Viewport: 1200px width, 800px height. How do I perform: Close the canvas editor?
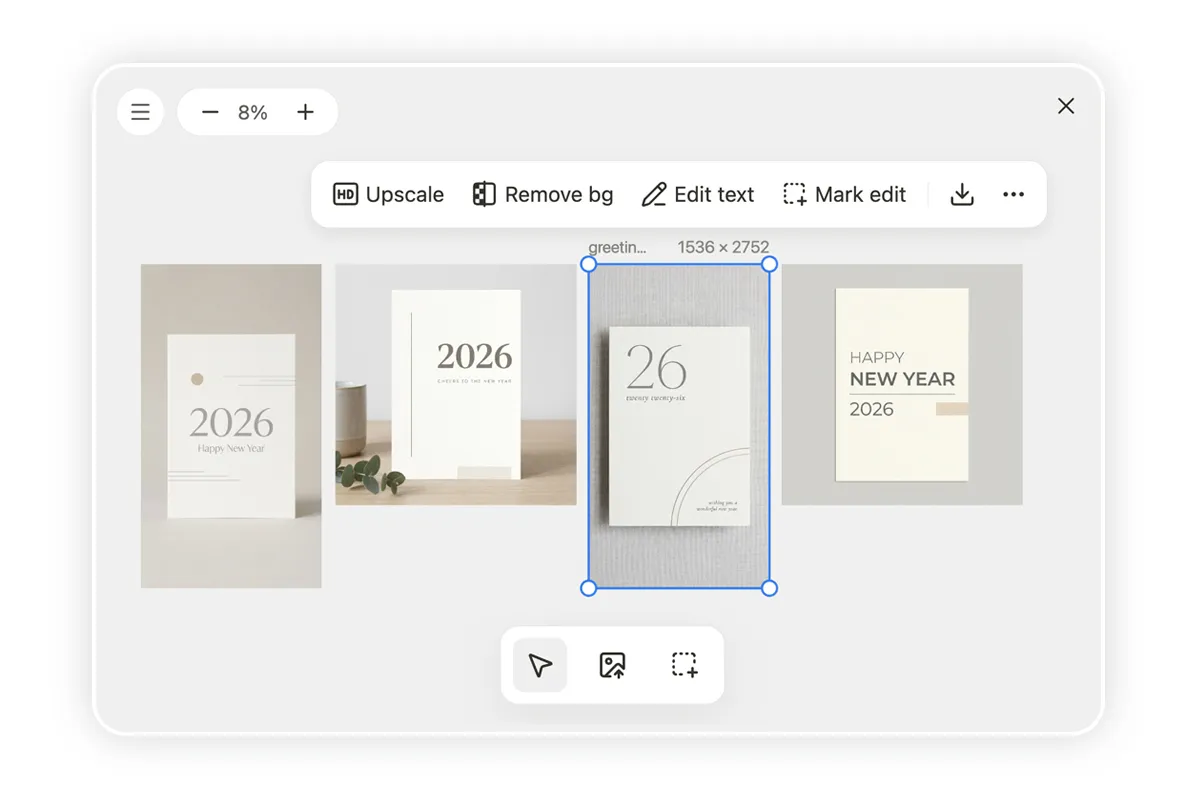click(1066, 106)
